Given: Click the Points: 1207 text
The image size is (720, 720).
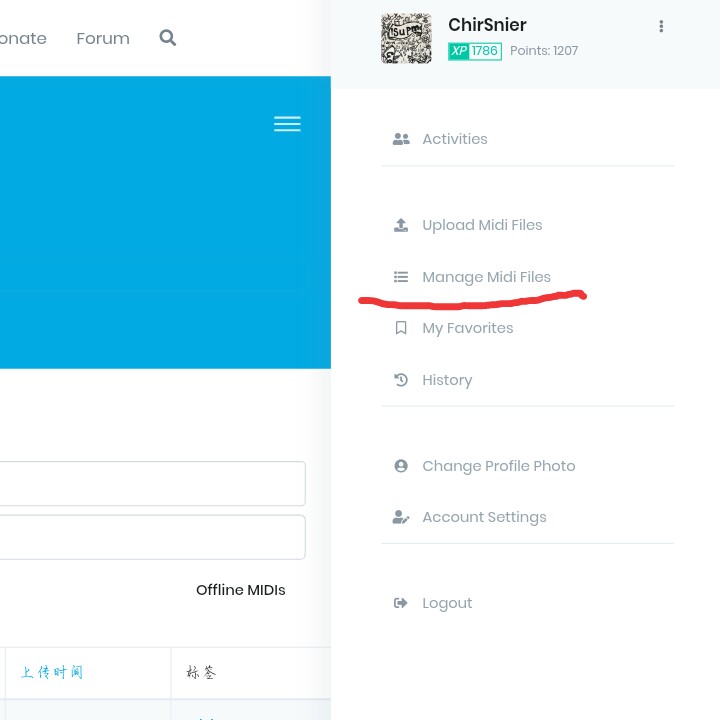Looking at the screenshot, I should [544, 51].
